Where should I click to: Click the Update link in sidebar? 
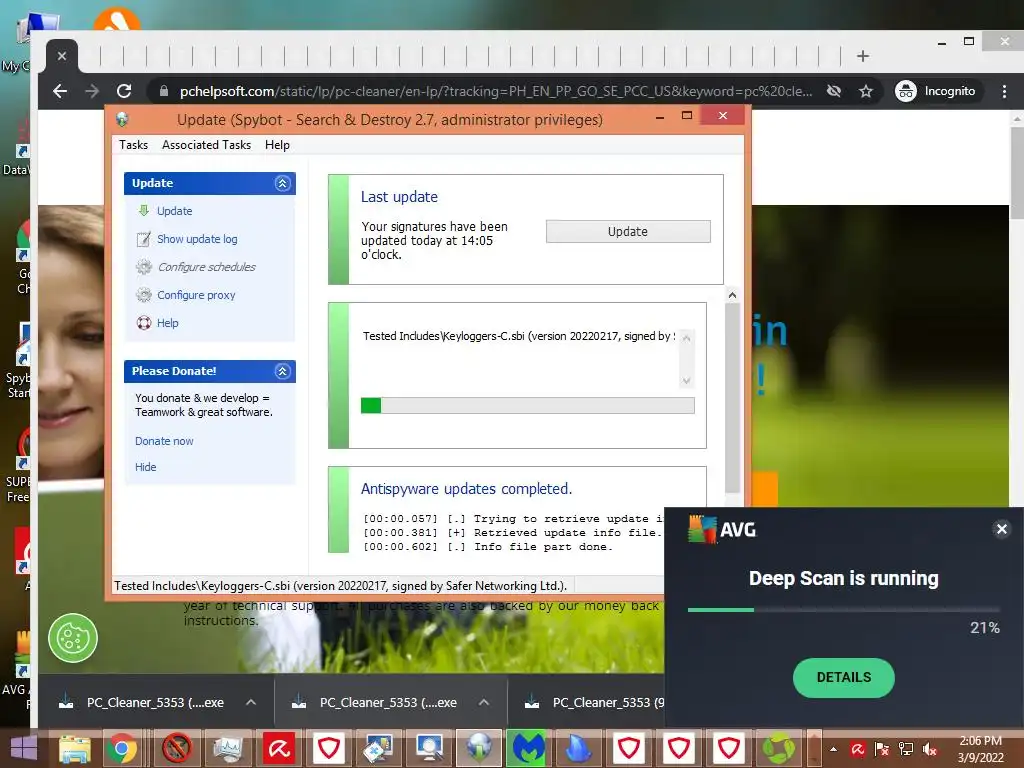tap(174, 211)
